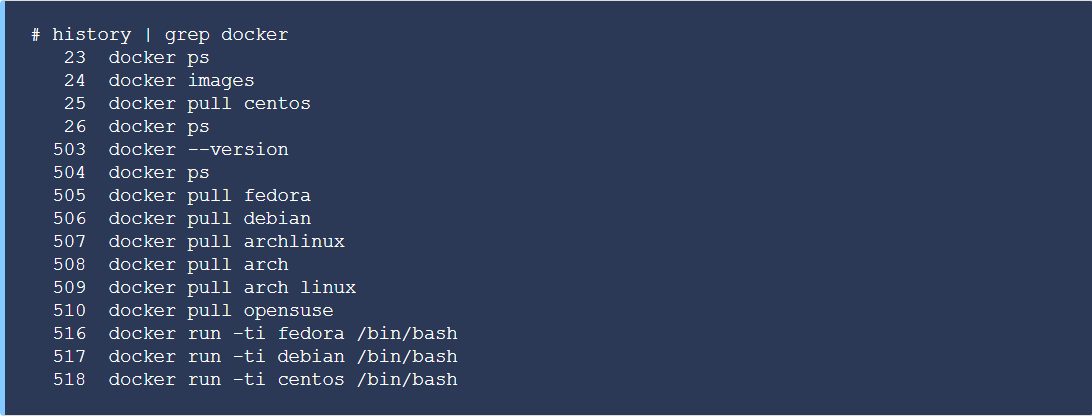The image size is (1092, 416).
Task: Click the history number 518
Action: 70,380
